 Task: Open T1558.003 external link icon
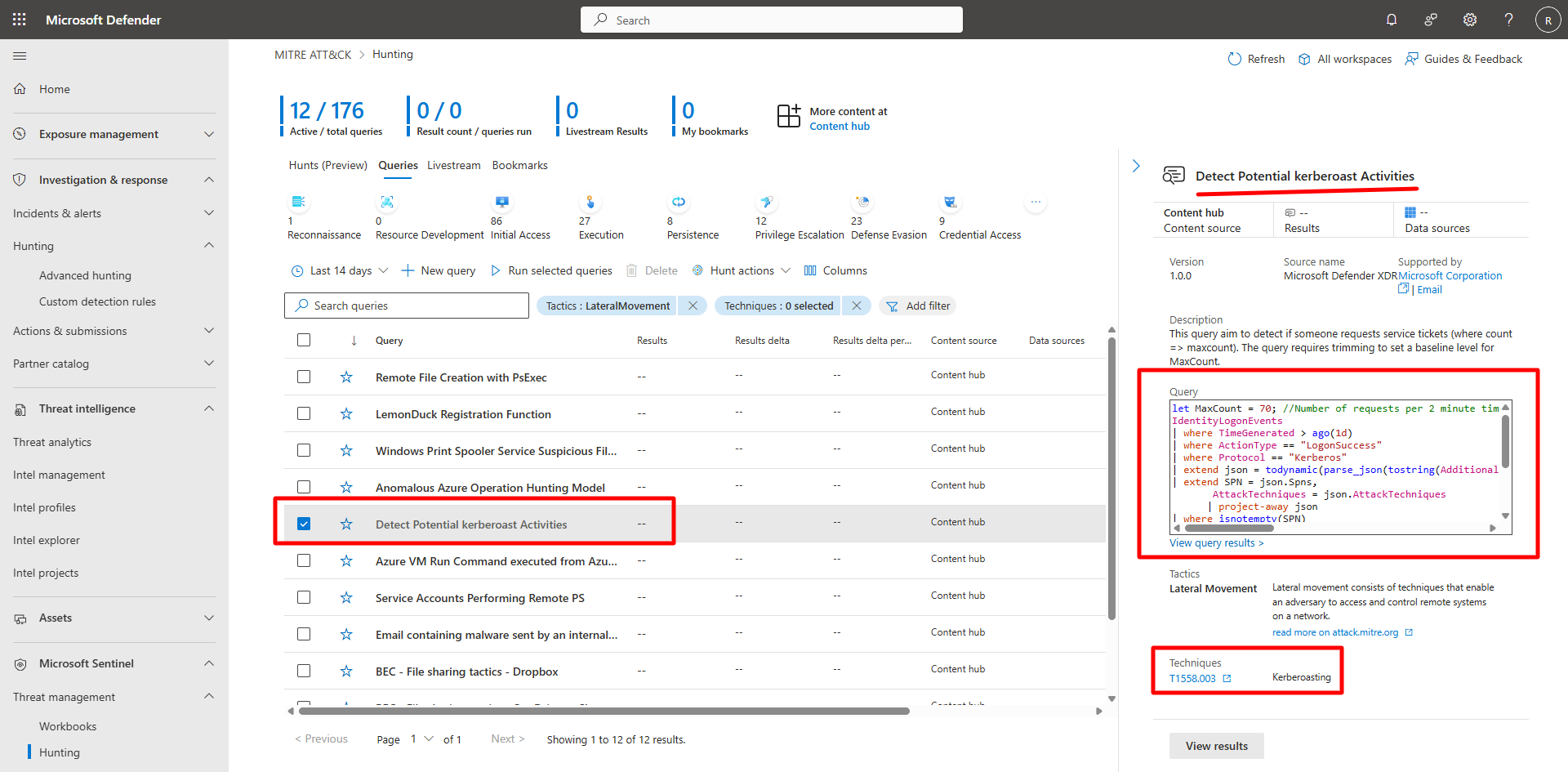(1227, 678)
